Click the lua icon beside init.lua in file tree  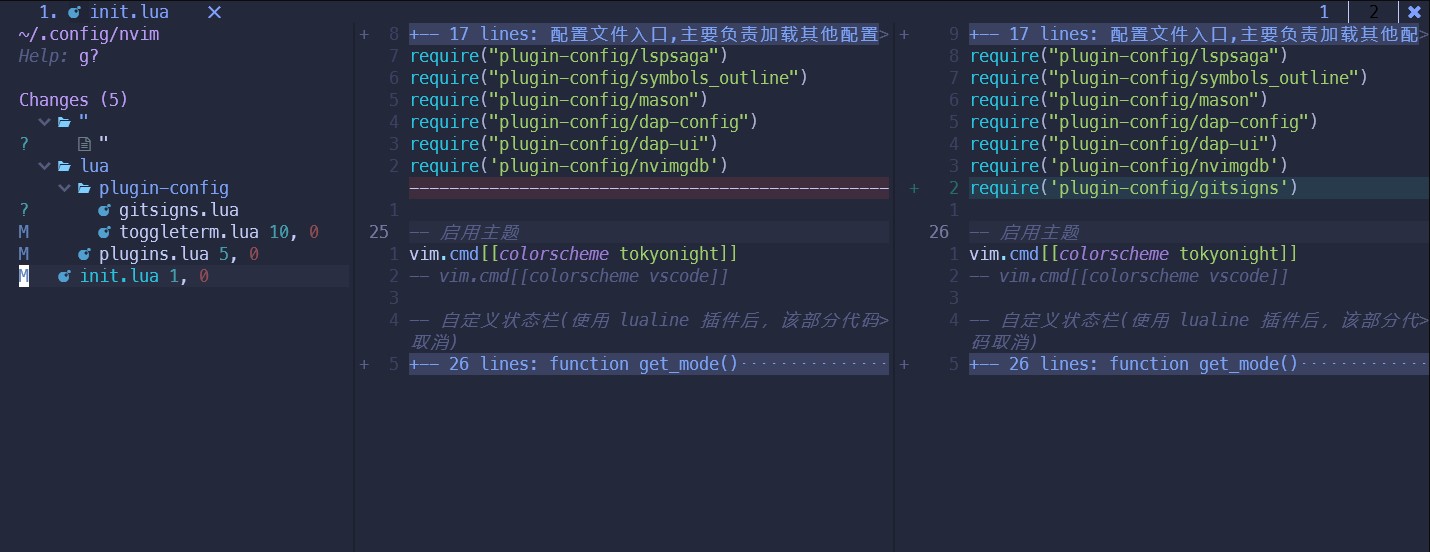(64, 276)
